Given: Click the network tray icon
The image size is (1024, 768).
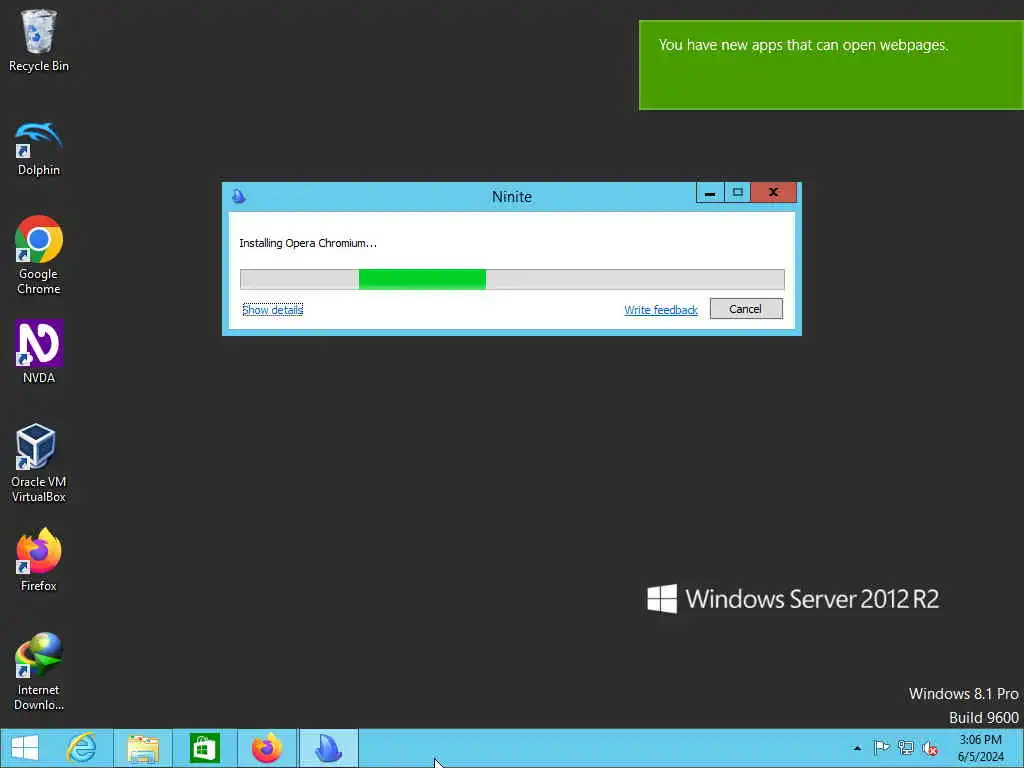Looking at the screenshot, I should (906, 748).
